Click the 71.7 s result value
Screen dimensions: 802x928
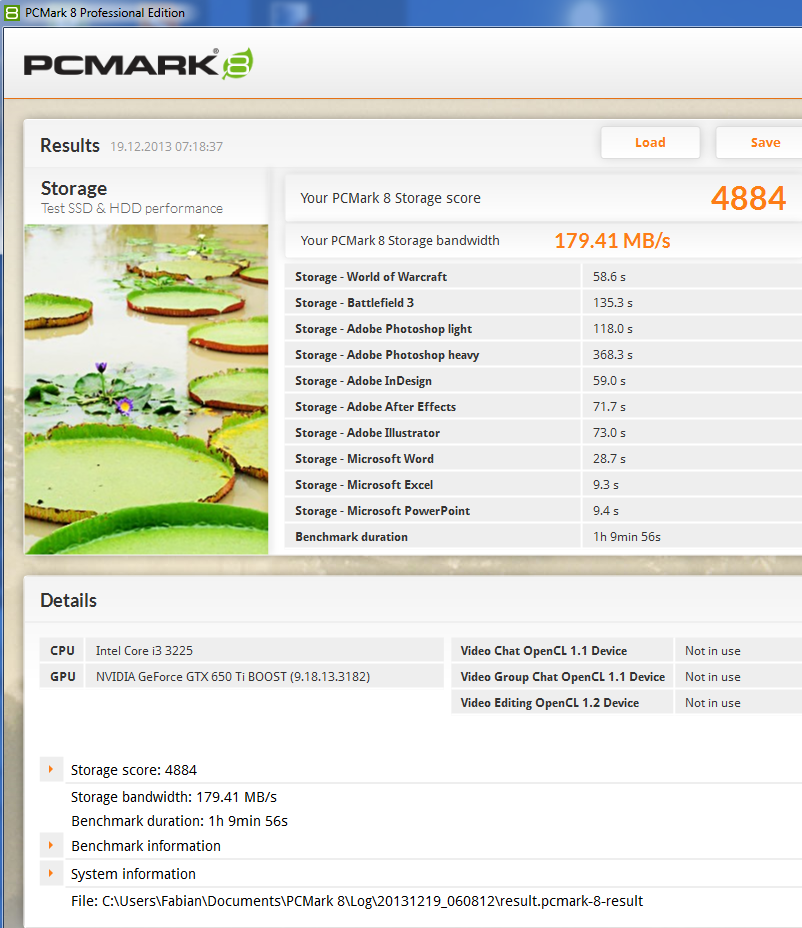pos(609,407)
